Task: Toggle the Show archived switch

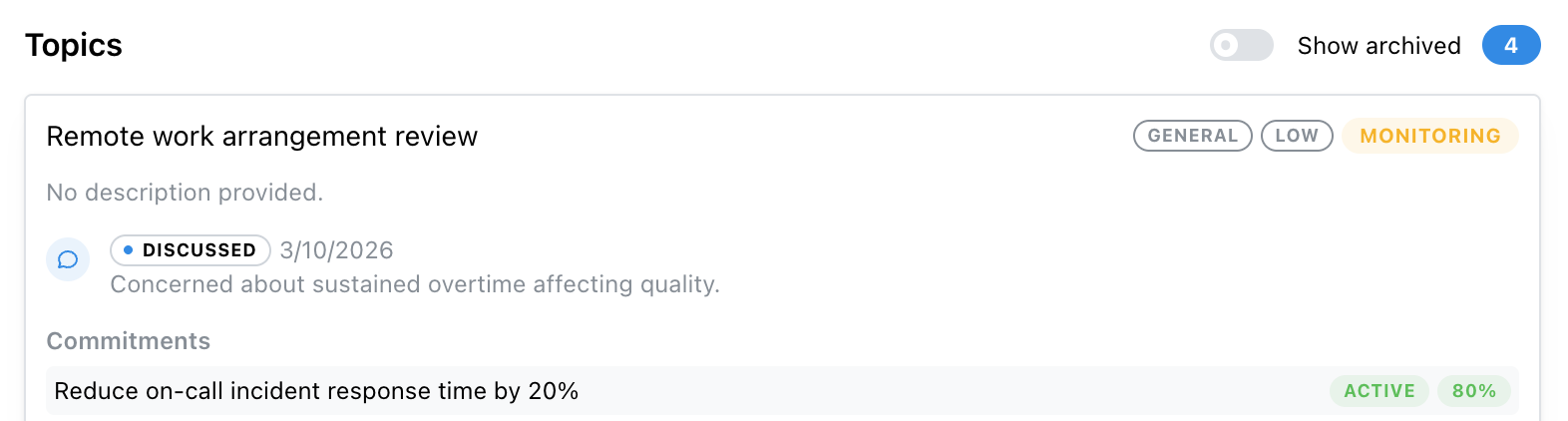Action: tap(1241, 45)
